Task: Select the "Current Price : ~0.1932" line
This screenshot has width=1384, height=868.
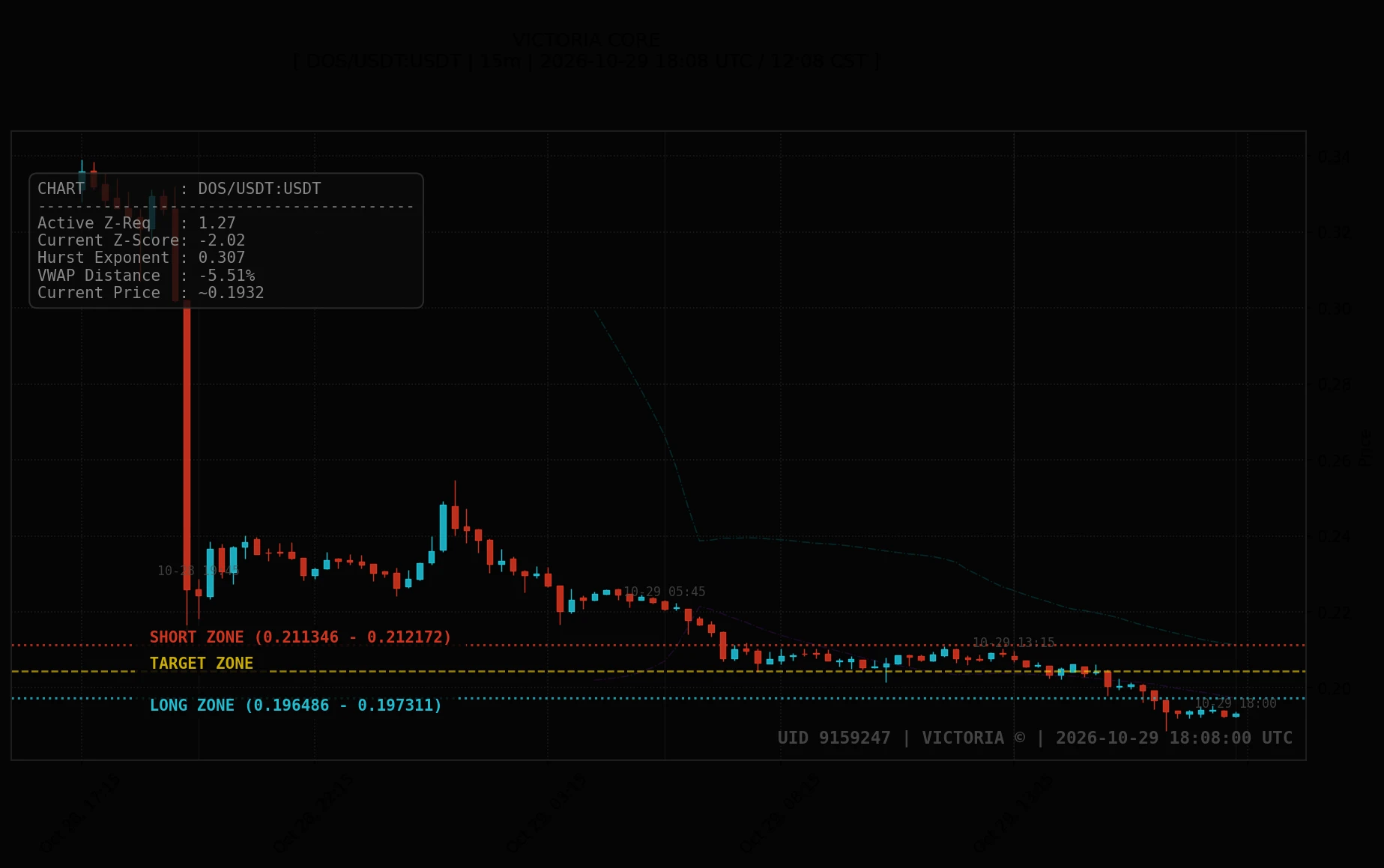Action: click(x=151, y=293)
